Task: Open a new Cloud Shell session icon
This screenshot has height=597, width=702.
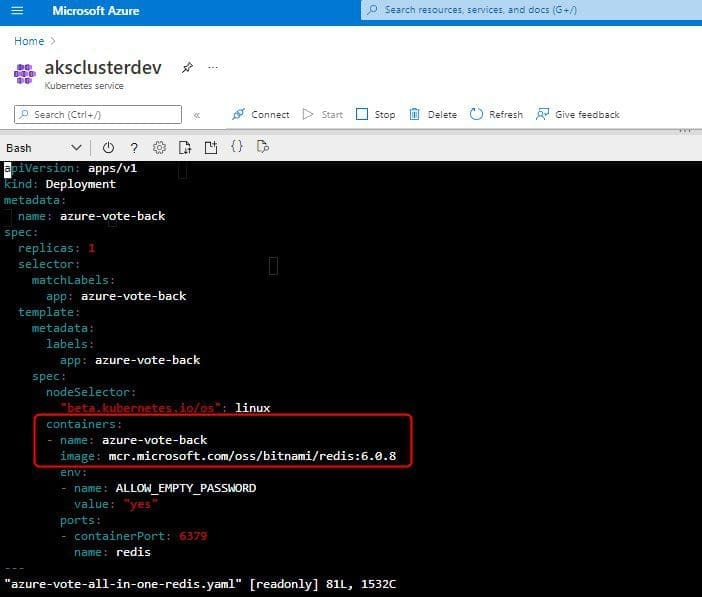Action: tap(211, 147)
